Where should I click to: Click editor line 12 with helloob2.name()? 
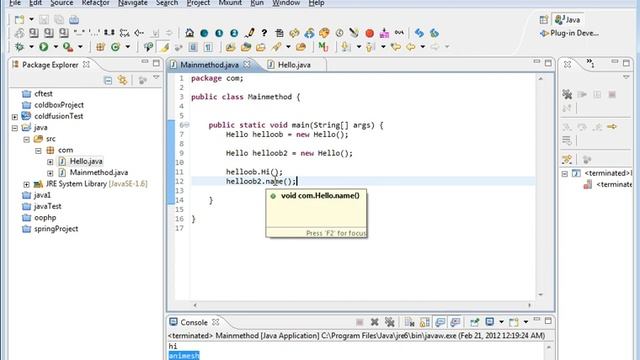363,181
